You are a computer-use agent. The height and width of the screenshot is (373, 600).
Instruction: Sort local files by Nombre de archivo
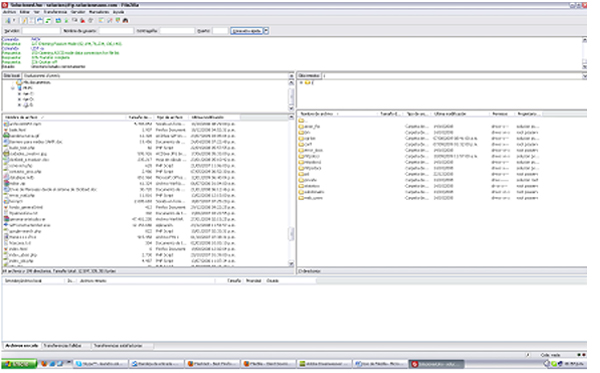pyautogui.click(x=64, y=117)
